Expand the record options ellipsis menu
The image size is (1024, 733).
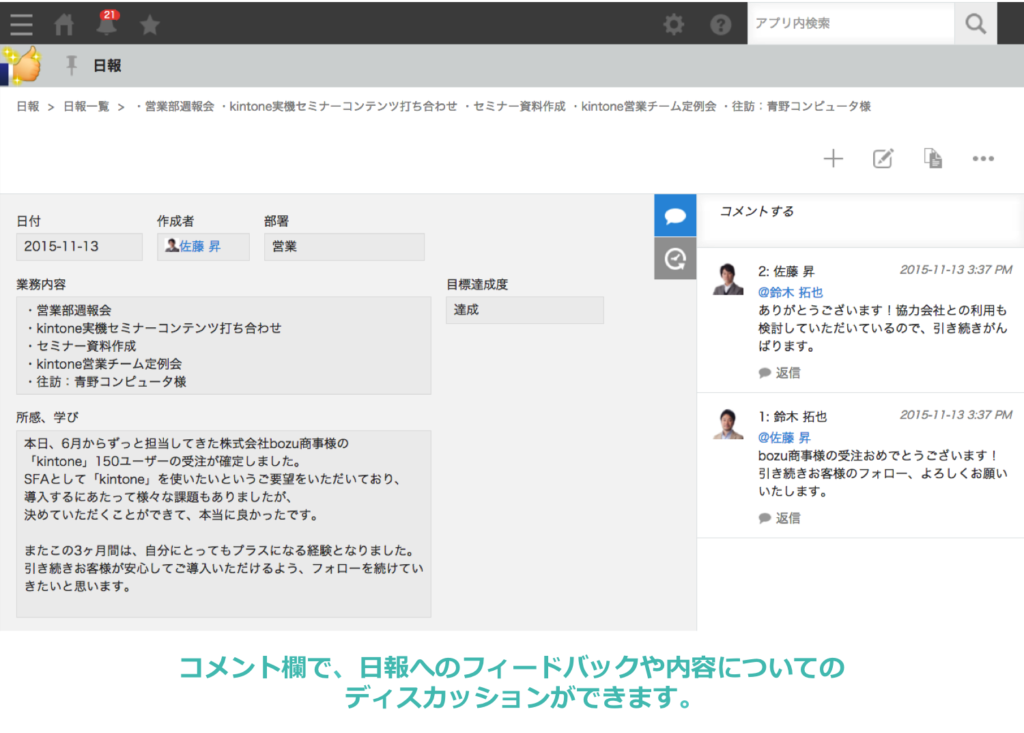tap(983, 158)
